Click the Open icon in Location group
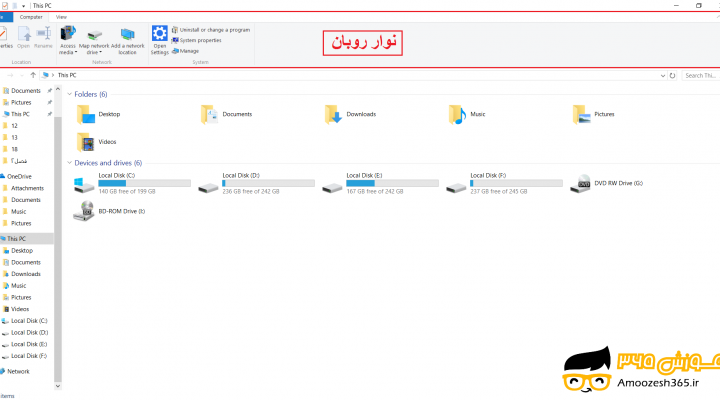720x400 pixels. pyautogui.click(x=24, y=34)
